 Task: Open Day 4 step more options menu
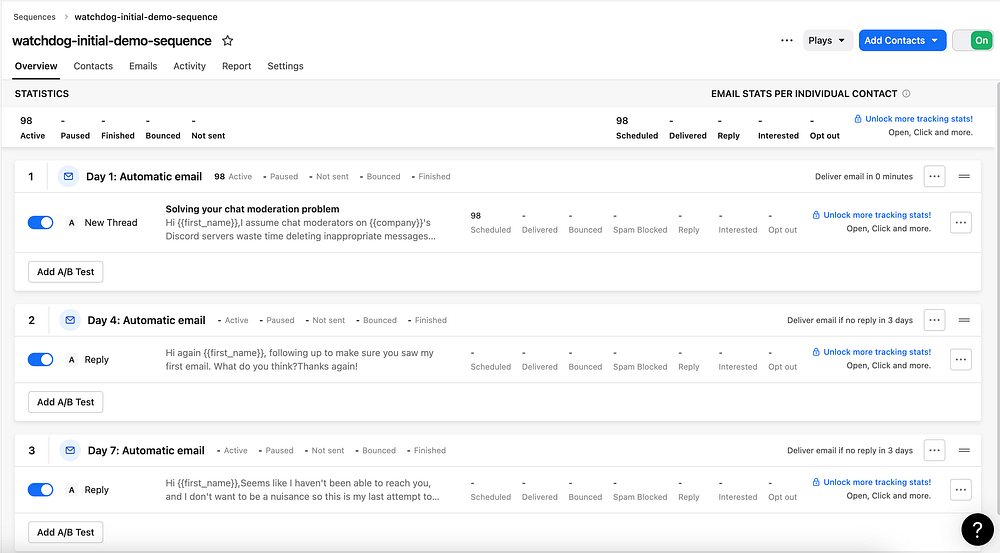[x=934, y=320]
